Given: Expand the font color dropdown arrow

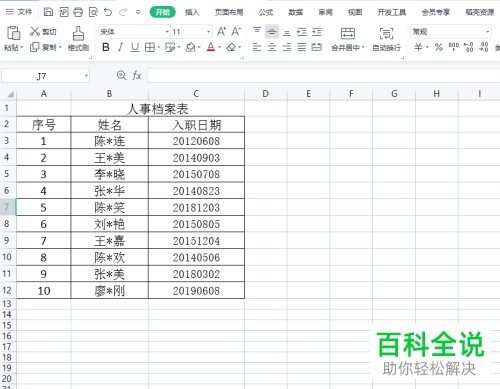Looking at the screenshot, I should click(x=219, y=48).
